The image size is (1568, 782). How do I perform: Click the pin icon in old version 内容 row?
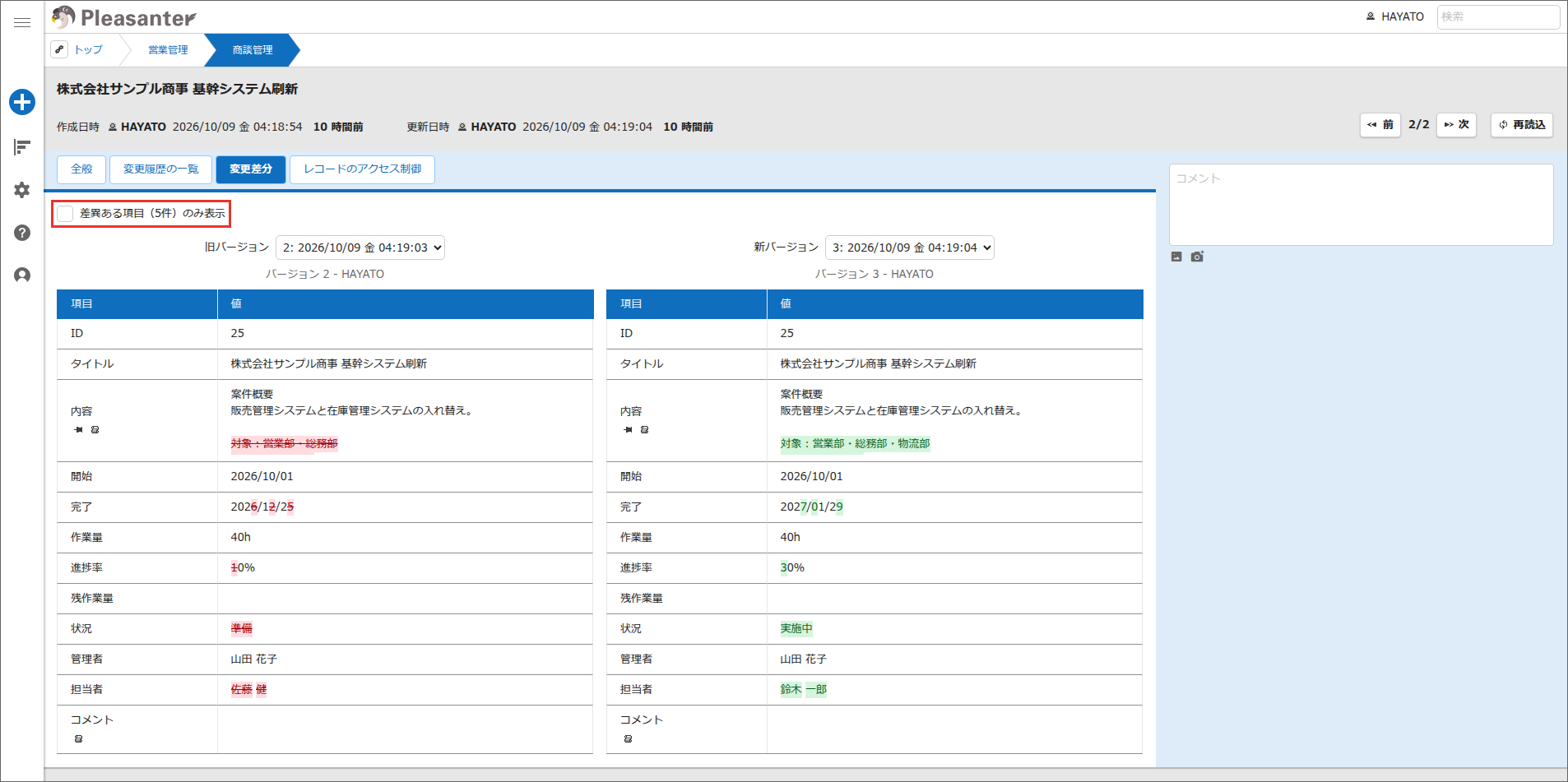(x=78, y=429)
